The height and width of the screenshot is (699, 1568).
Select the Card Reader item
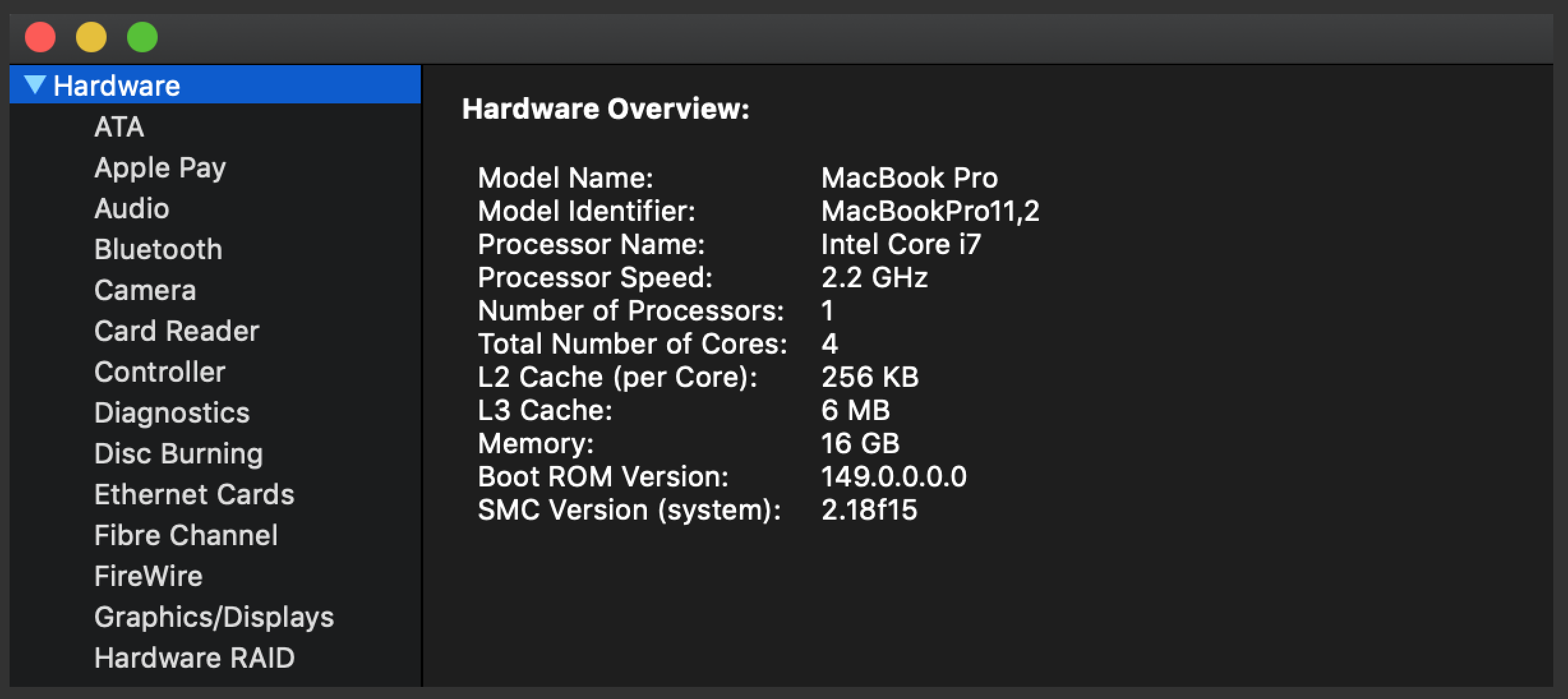pos(177,331)
